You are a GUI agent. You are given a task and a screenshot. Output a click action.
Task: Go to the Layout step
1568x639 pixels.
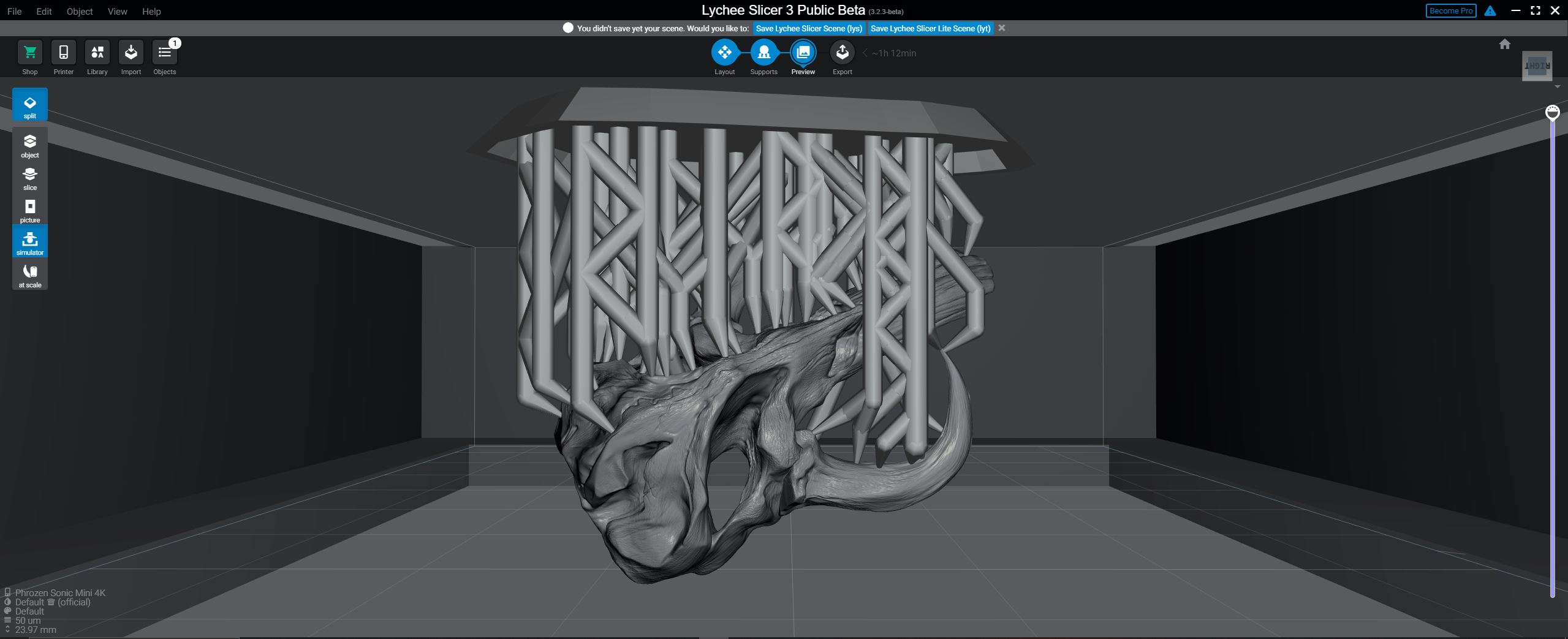[724, 53]
